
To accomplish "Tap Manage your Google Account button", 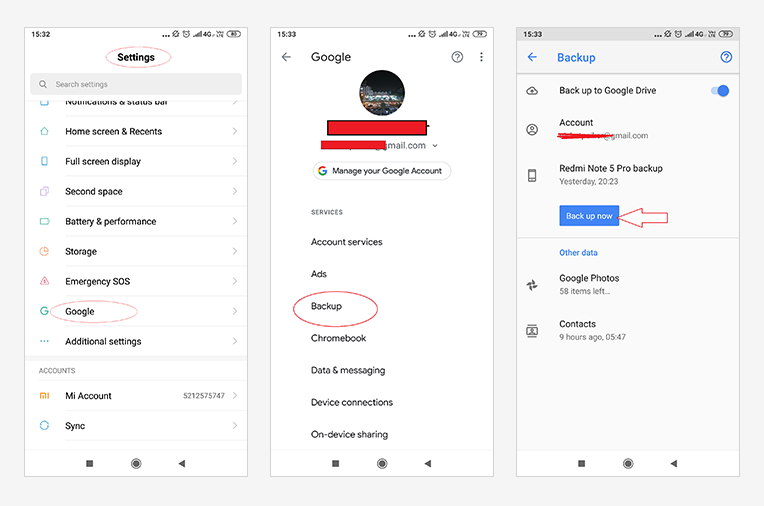I will pos(382,171).
